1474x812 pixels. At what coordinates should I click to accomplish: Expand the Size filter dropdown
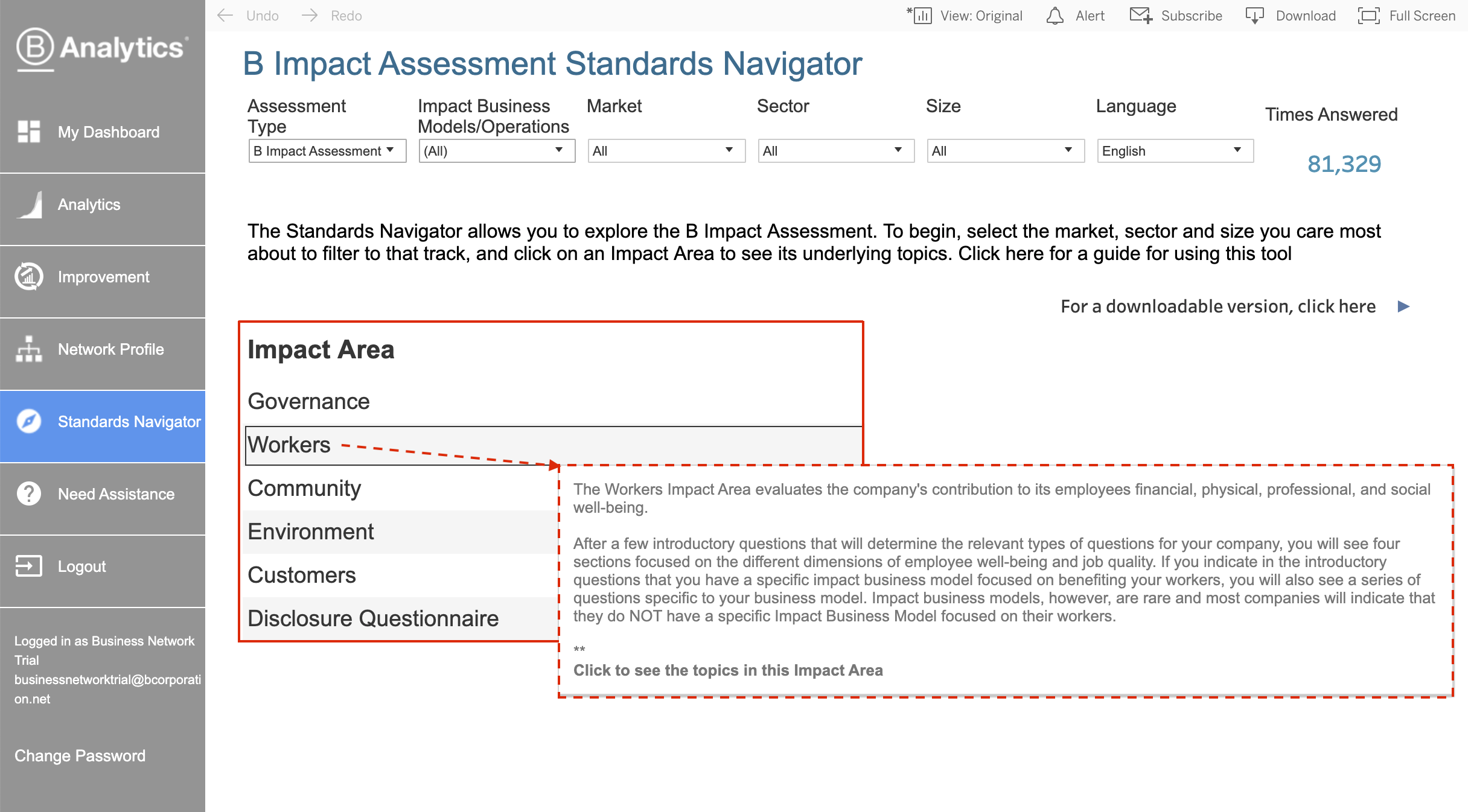[x=1005, y=151]
